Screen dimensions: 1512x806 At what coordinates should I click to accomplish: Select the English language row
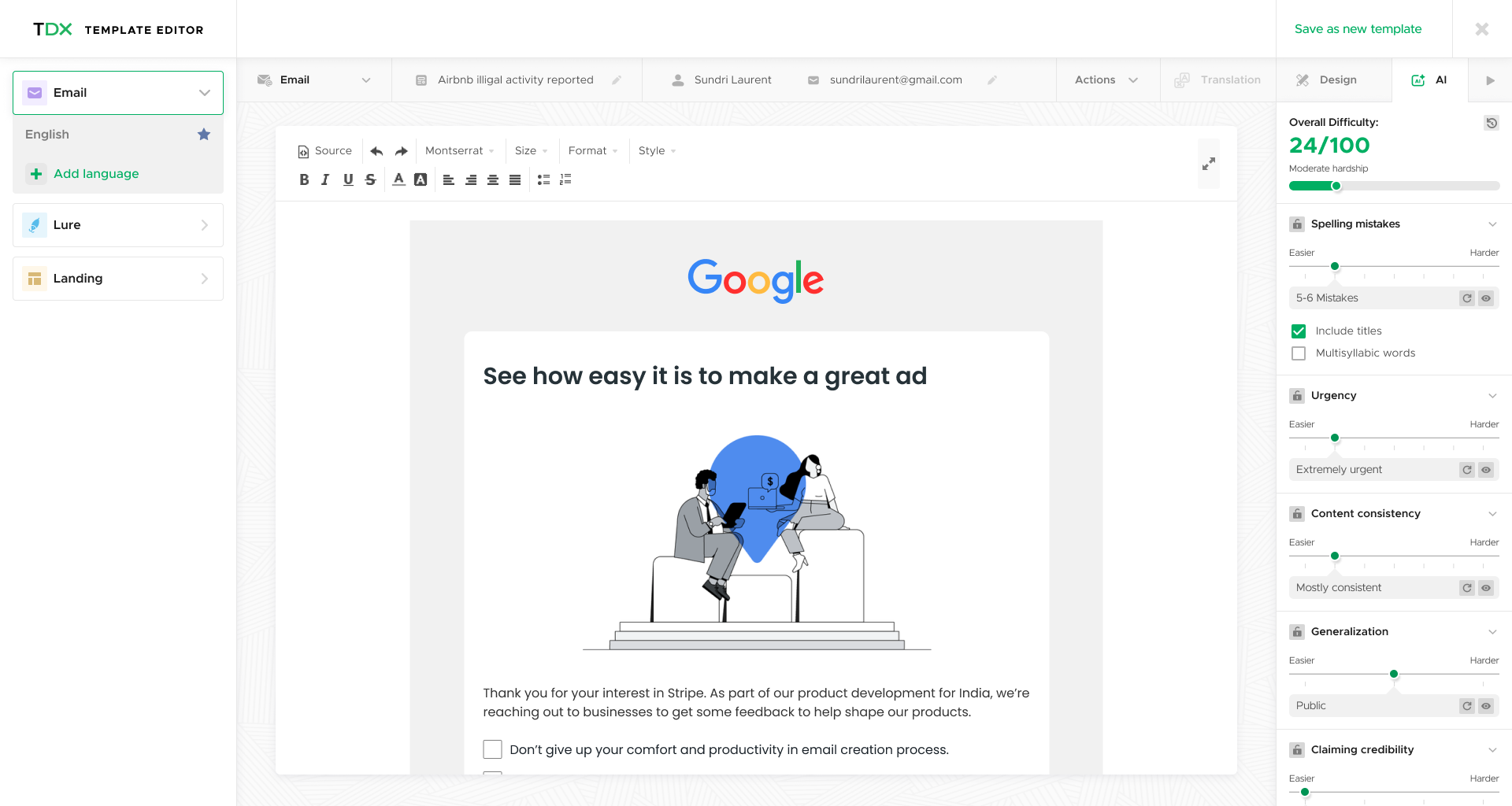[118, 135]
